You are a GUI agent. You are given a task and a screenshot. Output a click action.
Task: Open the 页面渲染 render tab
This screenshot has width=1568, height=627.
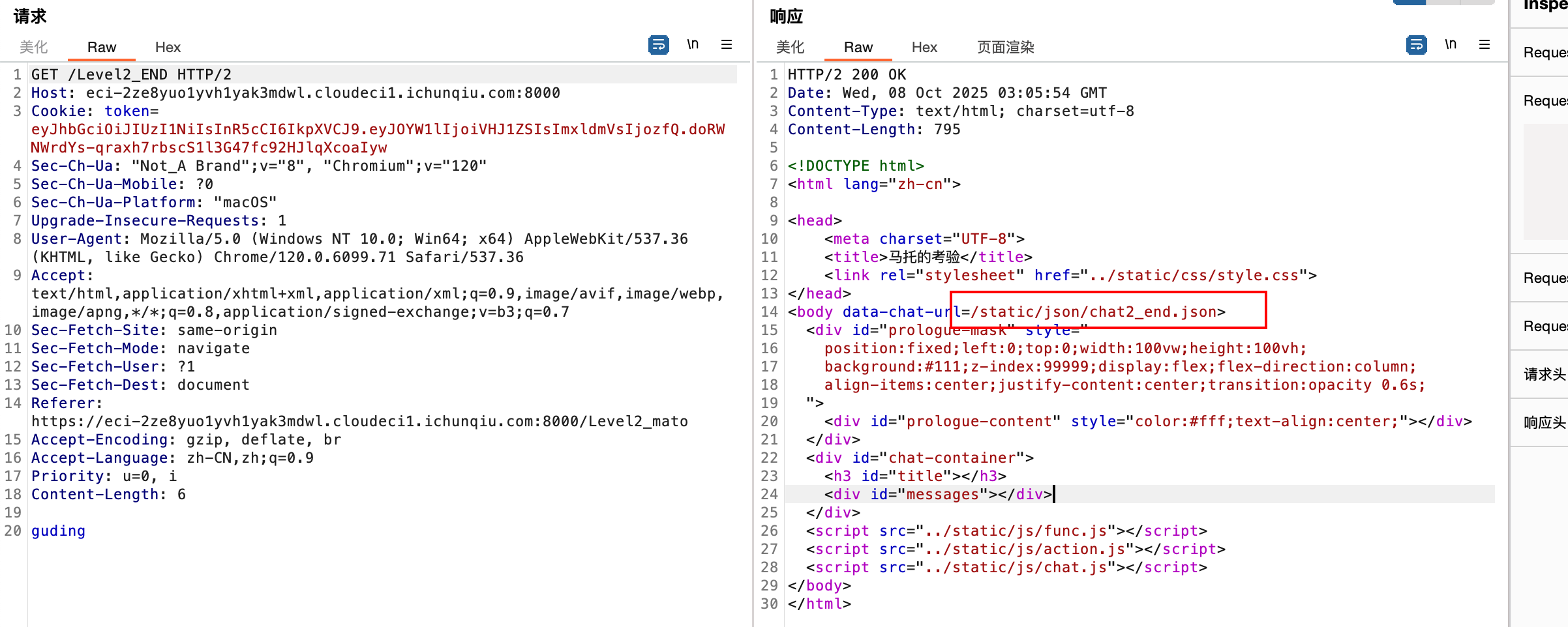[x=1005, y=47]
